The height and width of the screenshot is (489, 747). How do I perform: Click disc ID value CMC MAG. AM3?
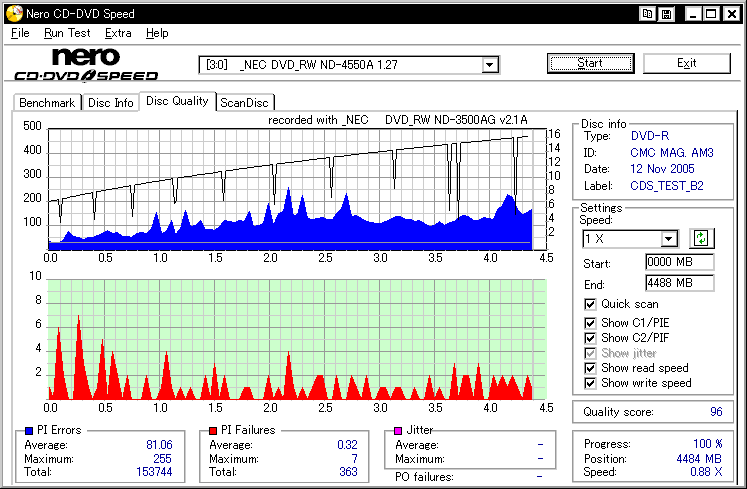coord(672,153)
